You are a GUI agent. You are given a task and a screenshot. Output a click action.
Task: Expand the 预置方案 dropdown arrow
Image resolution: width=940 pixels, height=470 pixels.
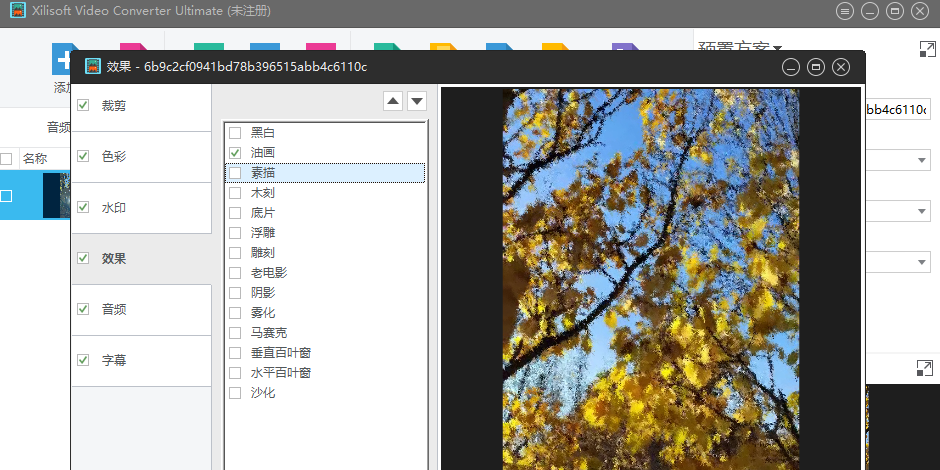coord(777,47)
